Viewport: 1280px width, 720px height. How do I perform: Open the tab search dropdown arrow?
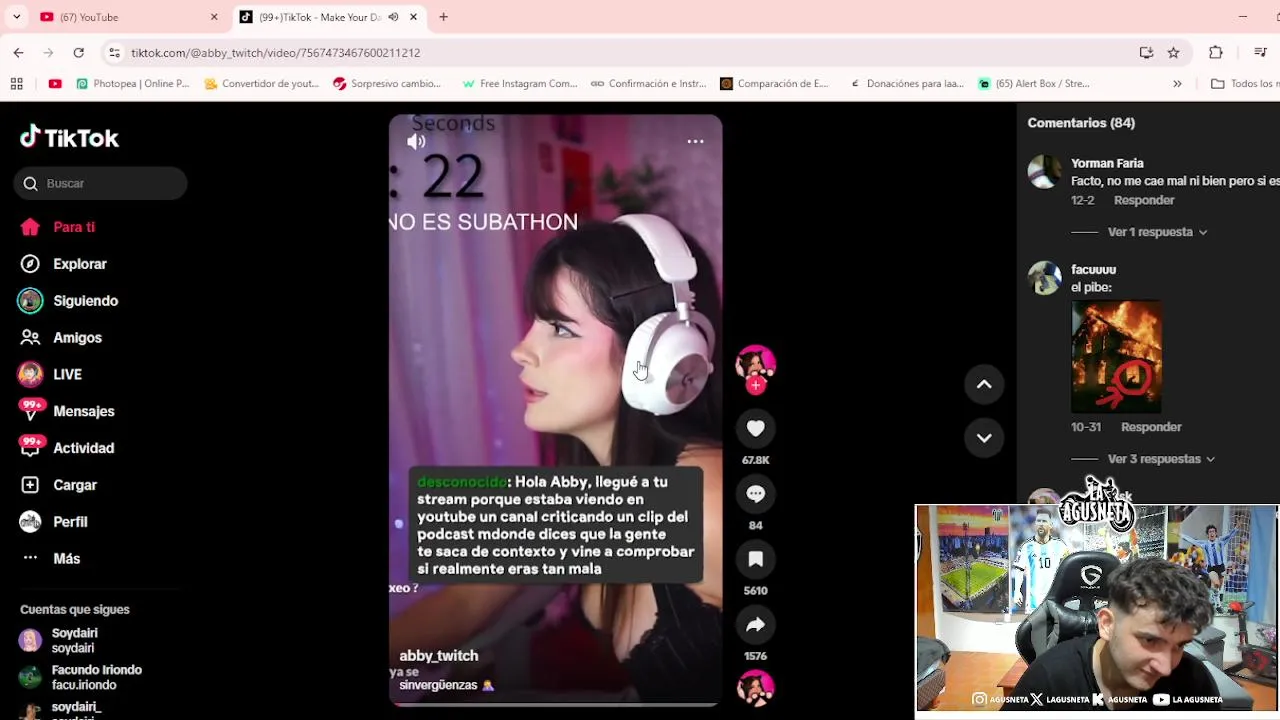pyautogui.click(x=16, y=17)
